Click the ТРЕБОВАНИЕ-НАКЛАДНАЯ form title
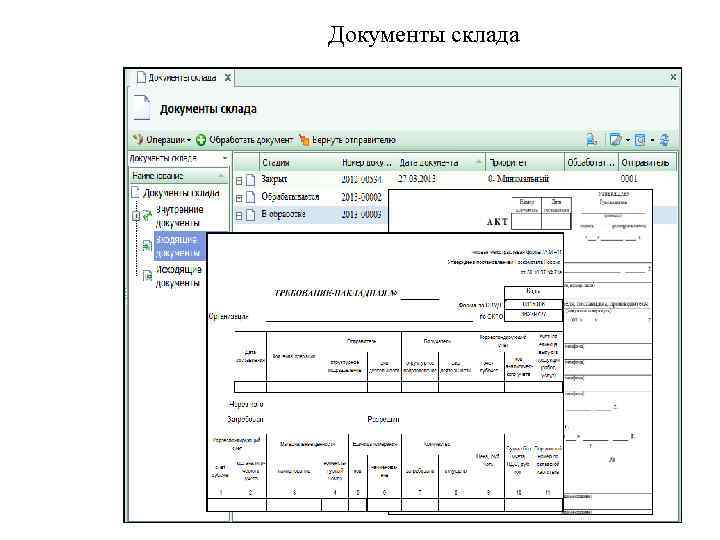This screenshot has height=540, width=720. click(x=336, y=293)
